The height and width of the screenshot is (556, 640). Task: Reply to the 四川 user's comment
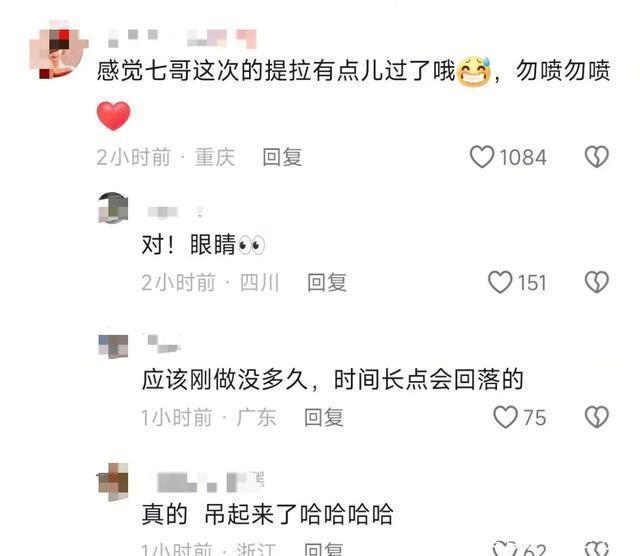coord(327,282)
